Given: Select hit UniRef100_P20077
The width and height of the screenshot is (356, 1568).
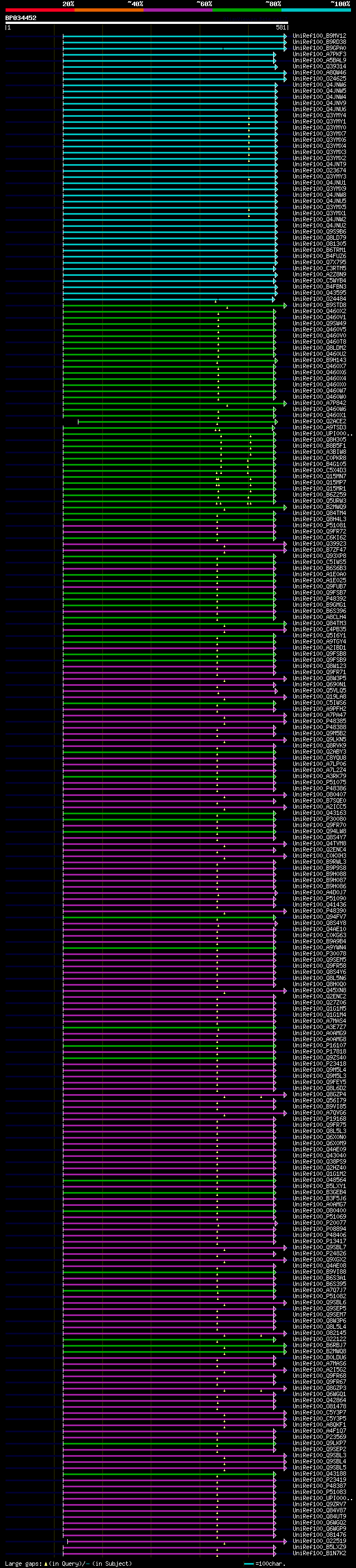Looking at the screenshot, I should 319,1223.
